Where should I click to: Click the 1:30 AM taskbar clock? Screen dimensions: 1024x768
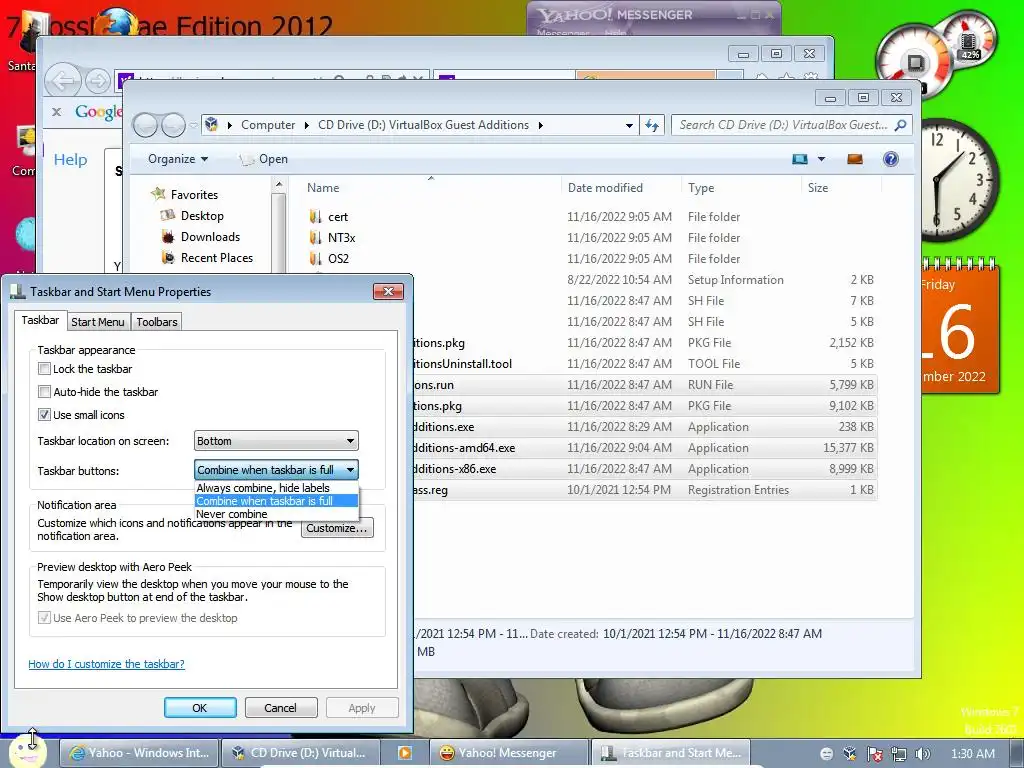[973, 754]
